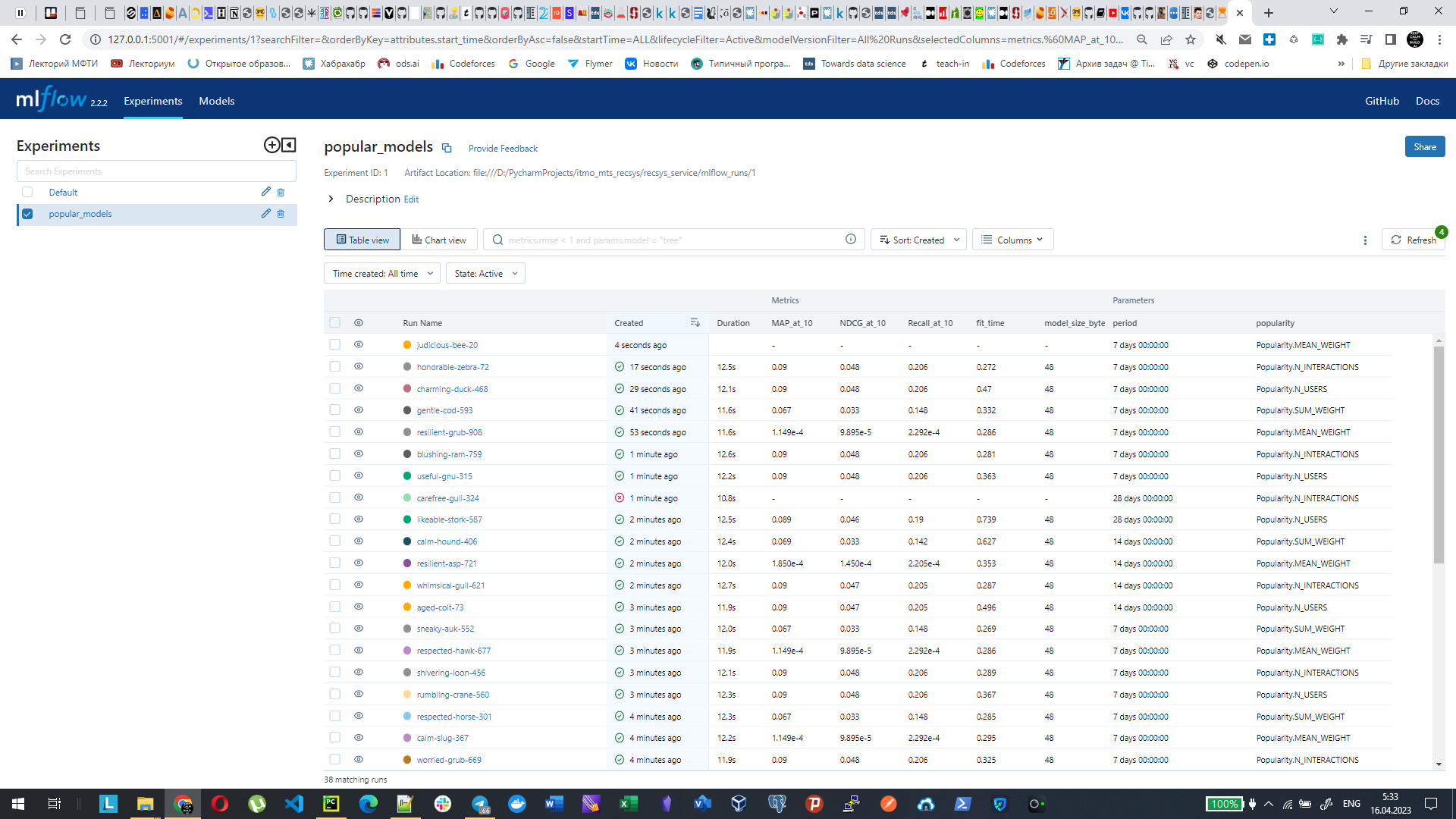Viewport: 1456px width, 819px height.
Task: Open the Sort: Created dropdown
Action: click(918, 240)
